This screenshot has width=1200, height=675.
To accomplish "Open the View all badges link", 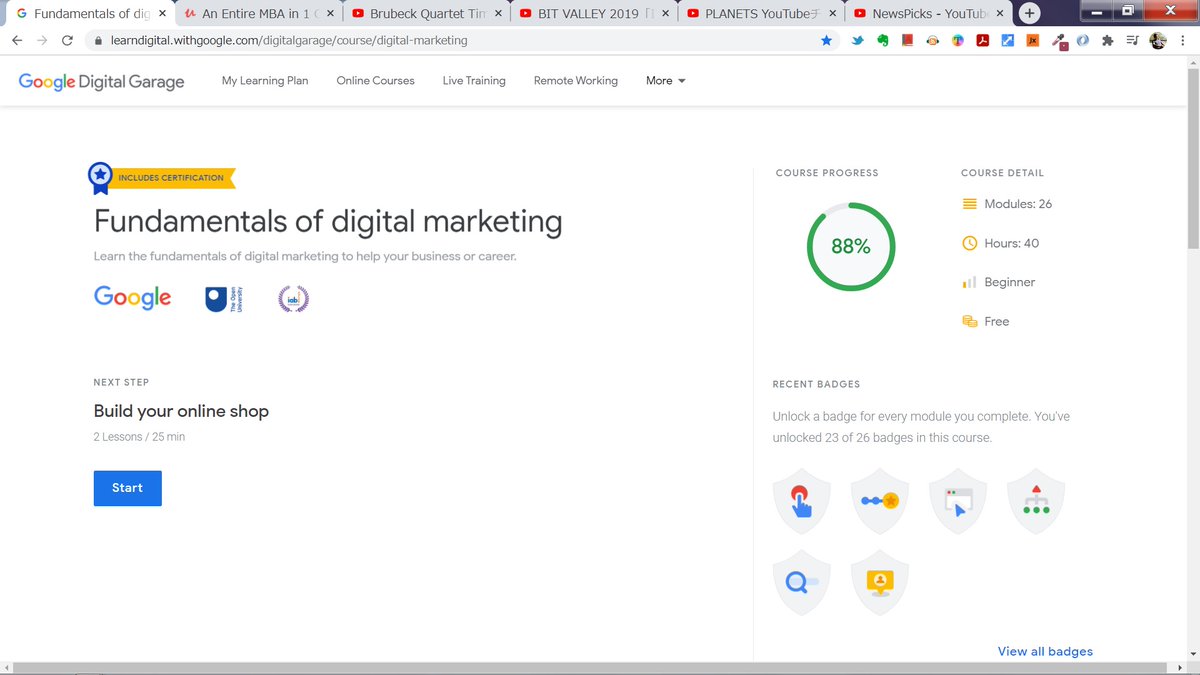I will coord(1045,651).
